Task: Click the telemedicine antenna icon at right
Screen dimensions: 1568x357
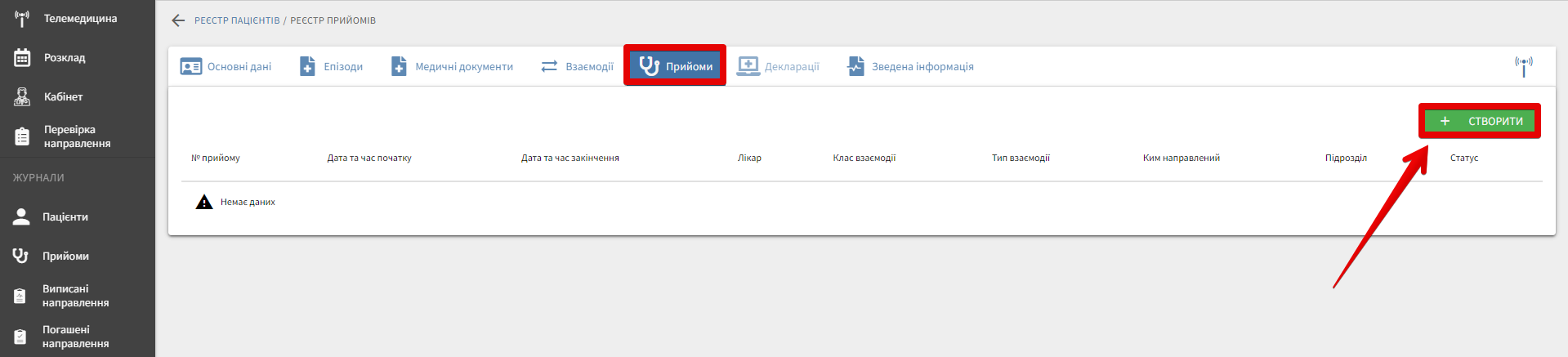Action: tap(1523, 66)
